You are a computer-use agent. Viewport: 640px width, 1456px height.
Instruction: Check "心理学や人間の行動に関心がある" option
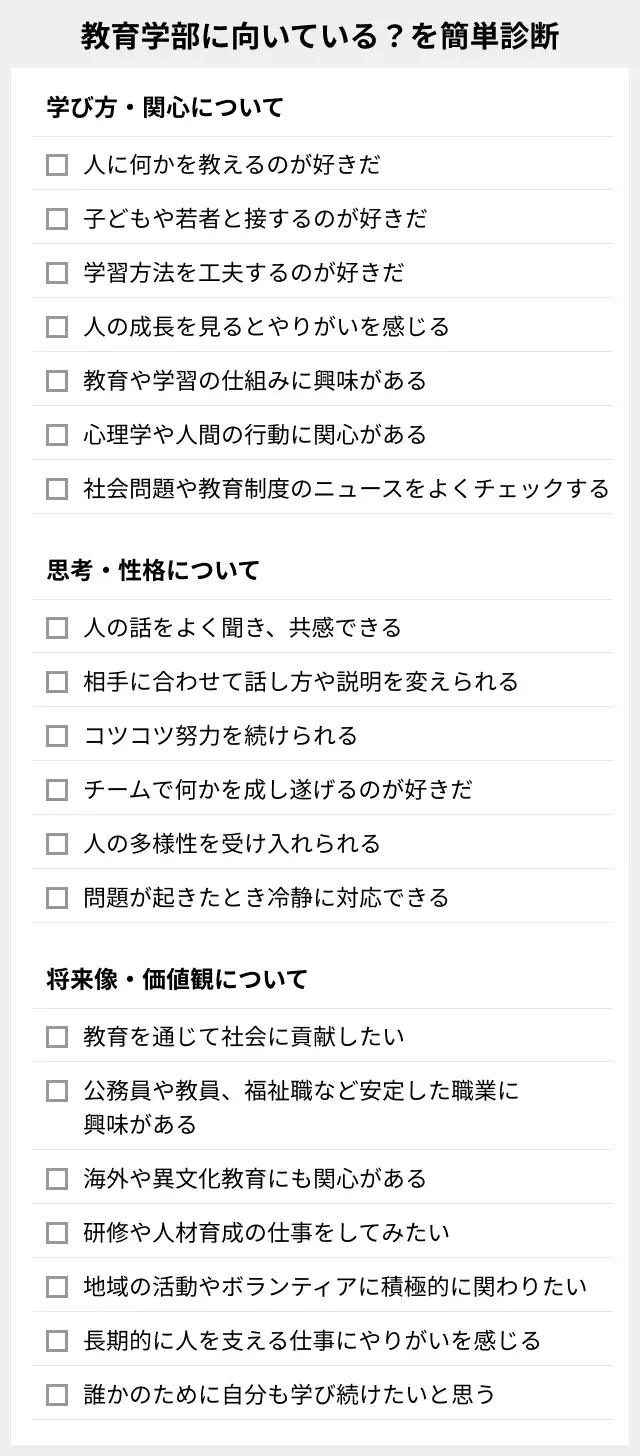point(57,435)
